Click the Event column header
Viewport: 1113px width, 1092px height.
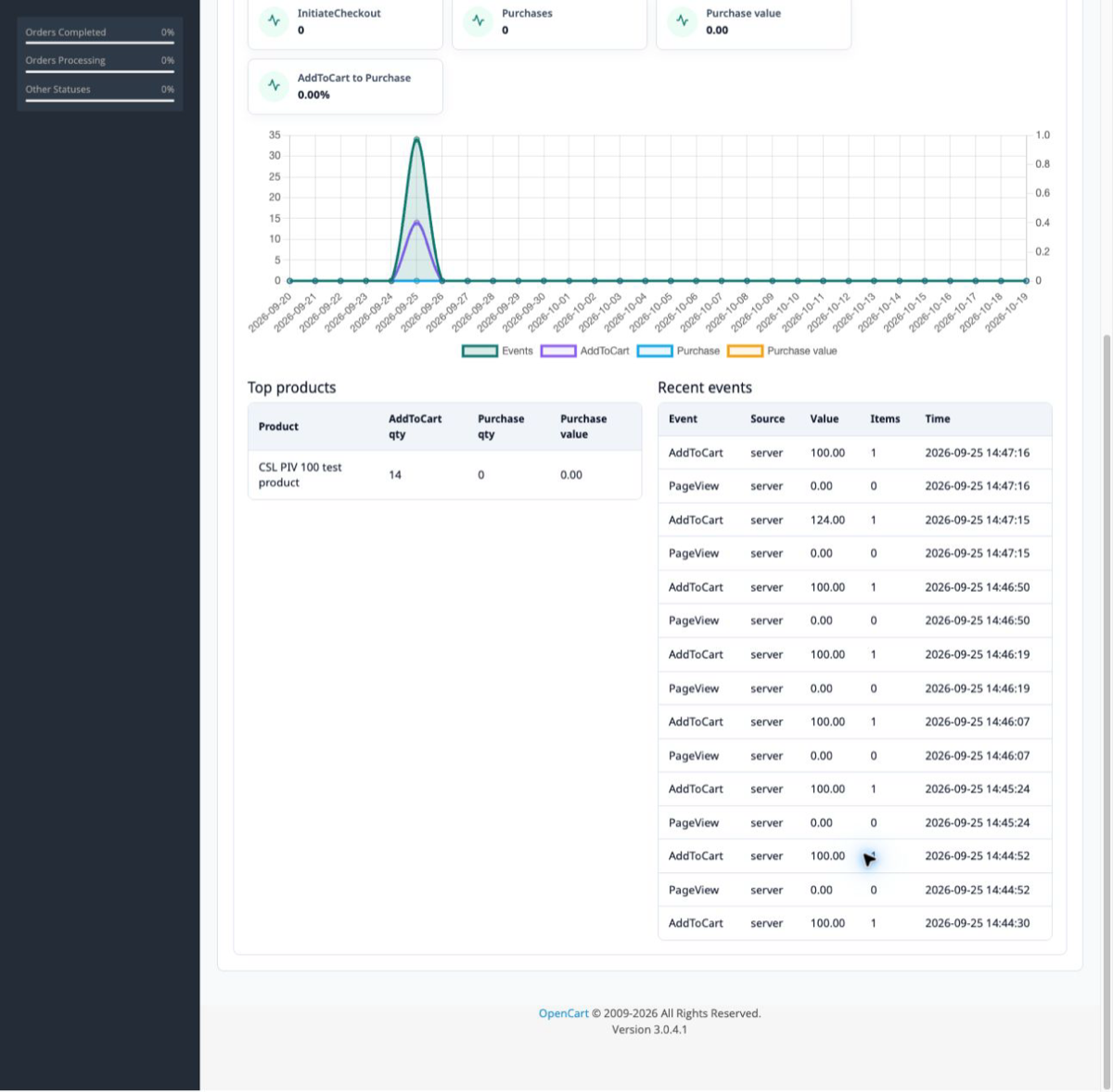(683, 419)
